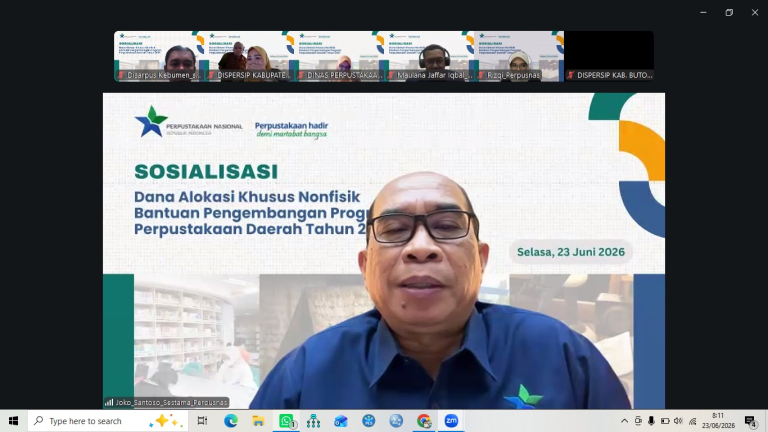Click the Windows Start button
This screenshot has width=768, height=432.
click(13, 421)
